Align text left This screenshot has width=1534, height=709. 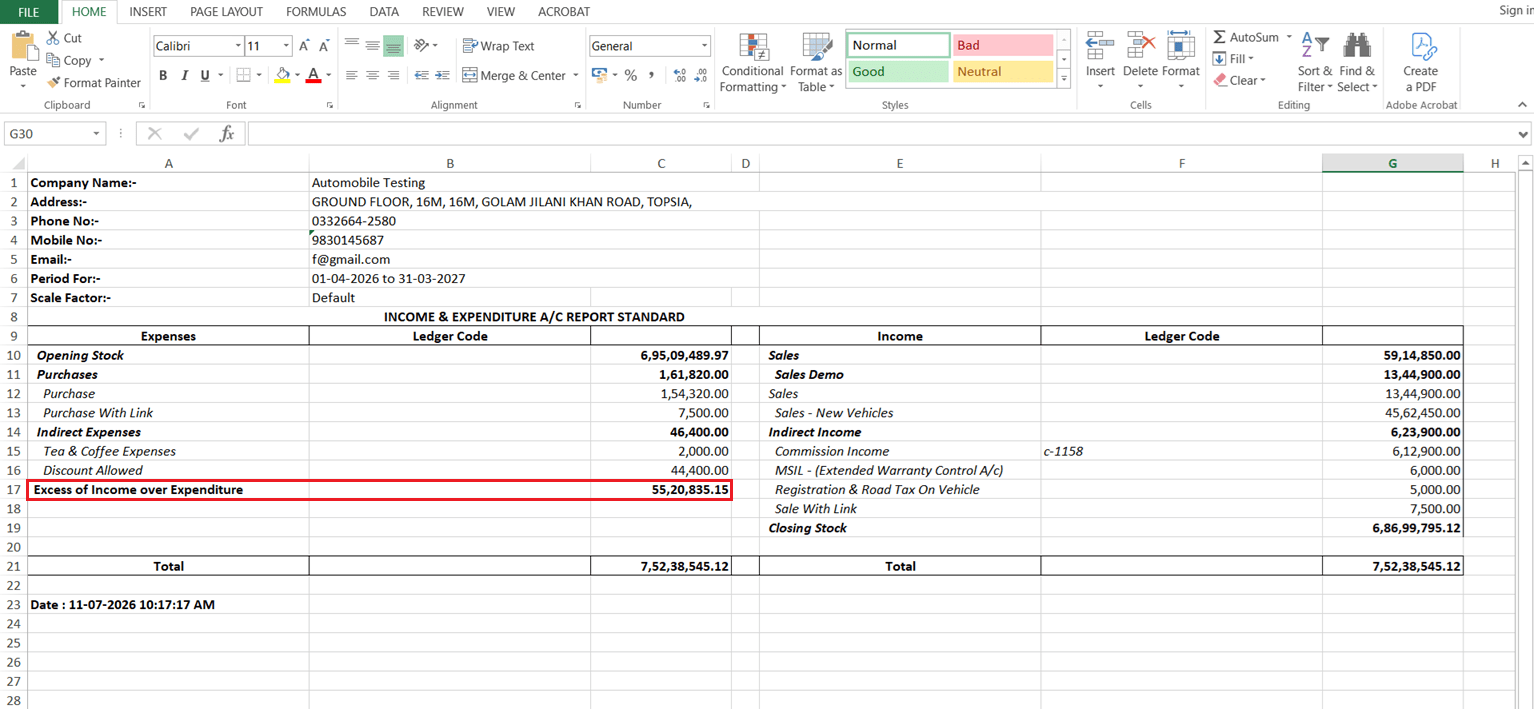(x=351, y=75)
